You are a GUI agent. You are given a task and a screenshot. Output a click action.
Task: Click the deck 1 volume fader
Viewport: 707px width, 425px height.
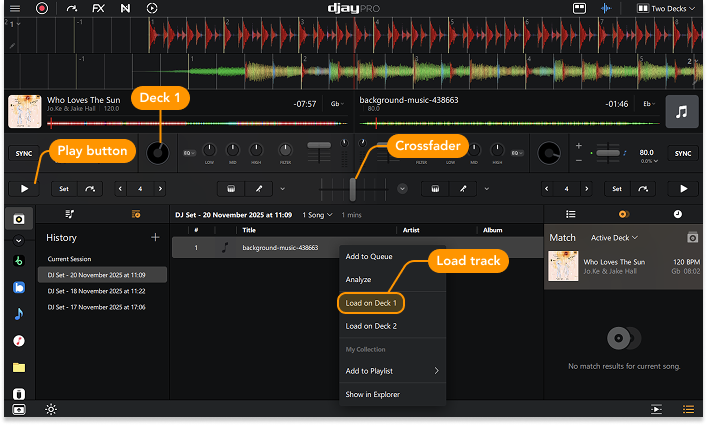[x=319, y=145]
